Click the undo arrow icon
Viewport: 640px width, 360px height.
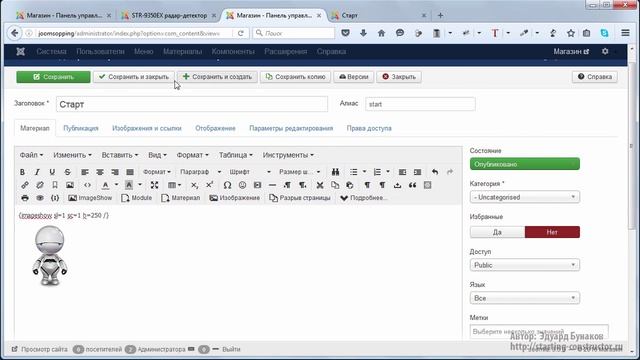pyautogui.click(x=435, y=172)
